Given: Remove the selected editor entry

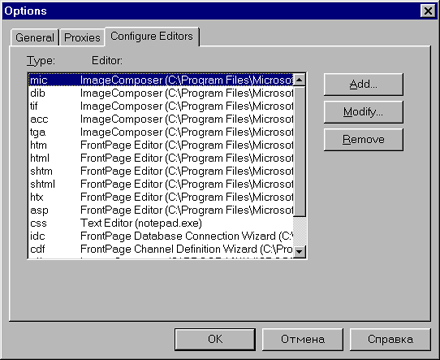Looking at the screenshot, I should [363, 139].
